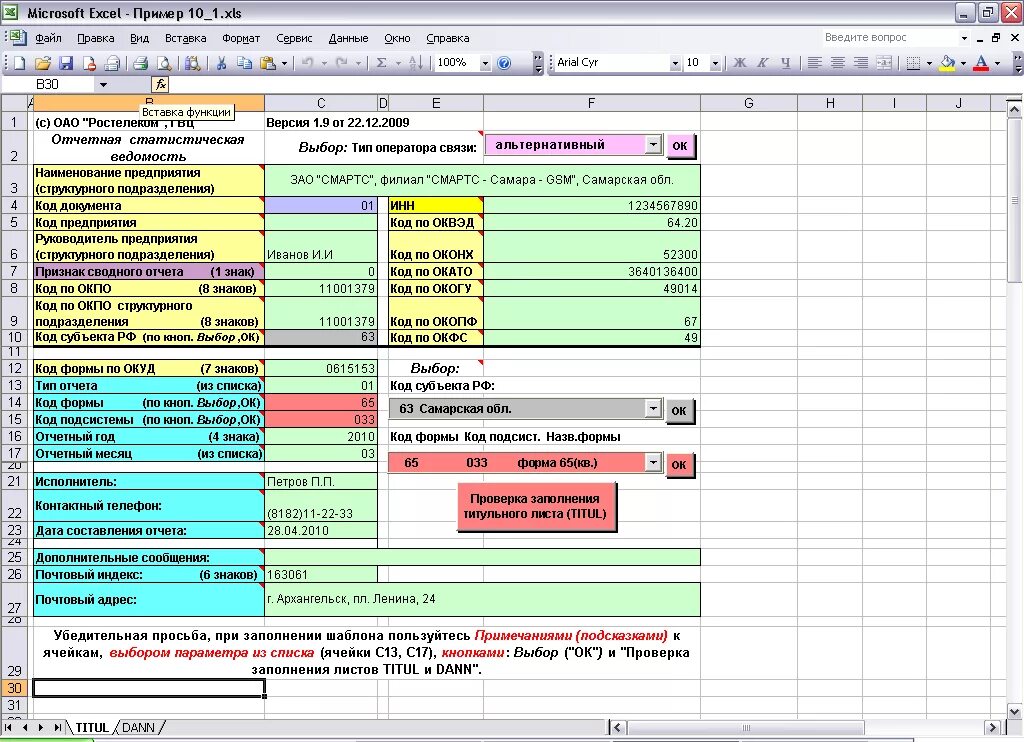1024x742 pixels.
Task: Select the cell containing Иванов И.И
Action: [321, 246]
